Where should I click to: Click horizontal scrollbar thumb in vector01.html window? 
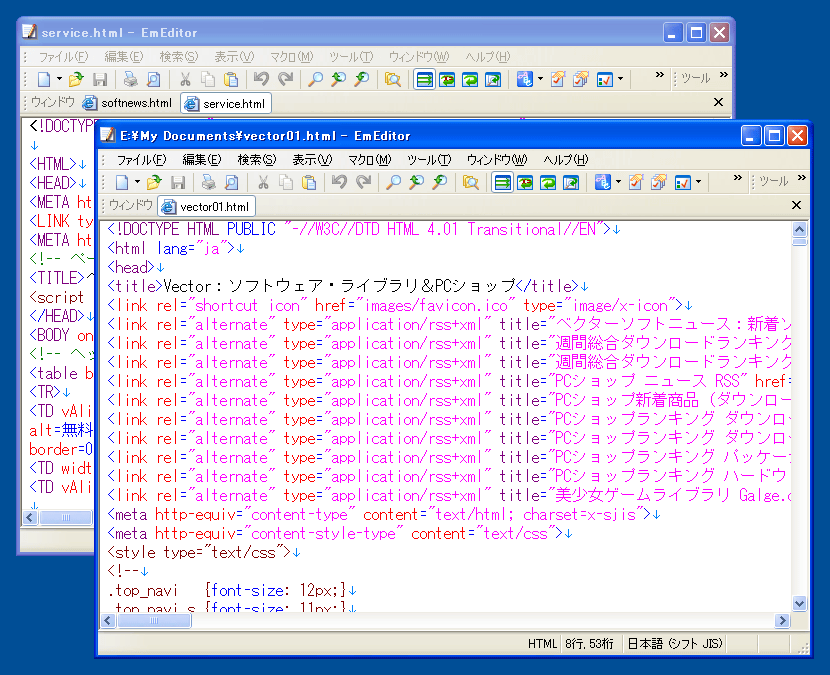point(154,620)
